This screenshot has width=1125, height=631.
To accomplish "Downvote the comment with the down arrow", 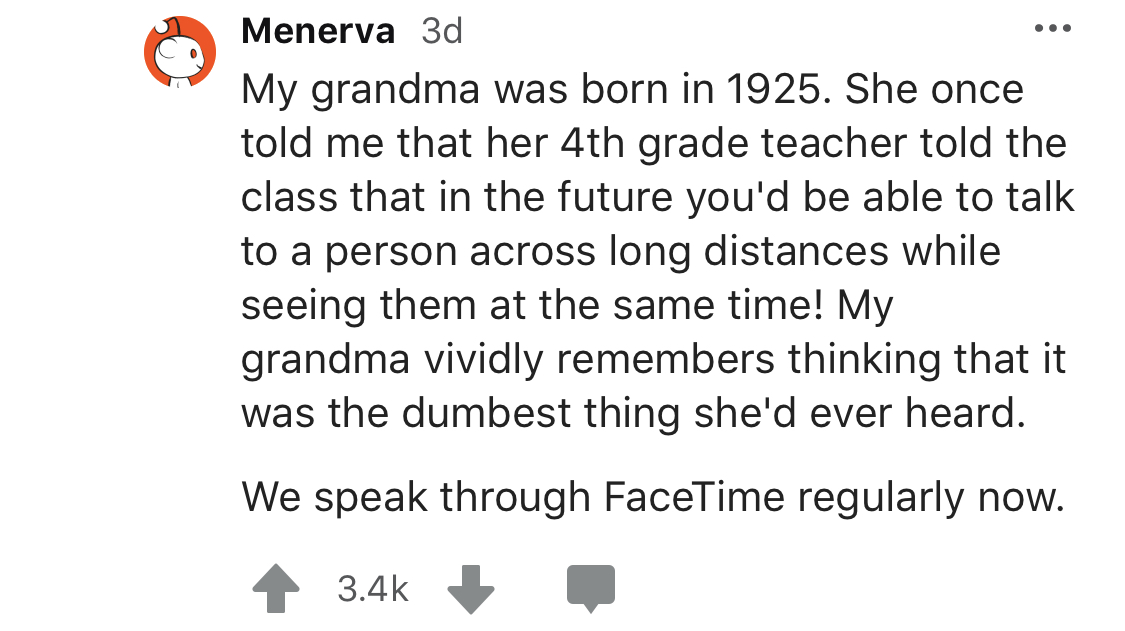I will [x=471, y=590].
